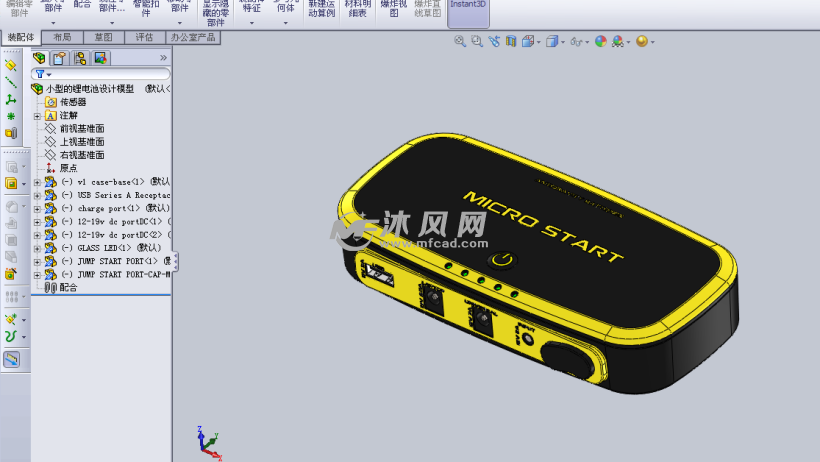Viewport: 820px width, 462px height.
Task: Click Apply Scene icon
Action: (x=618, y=41)
